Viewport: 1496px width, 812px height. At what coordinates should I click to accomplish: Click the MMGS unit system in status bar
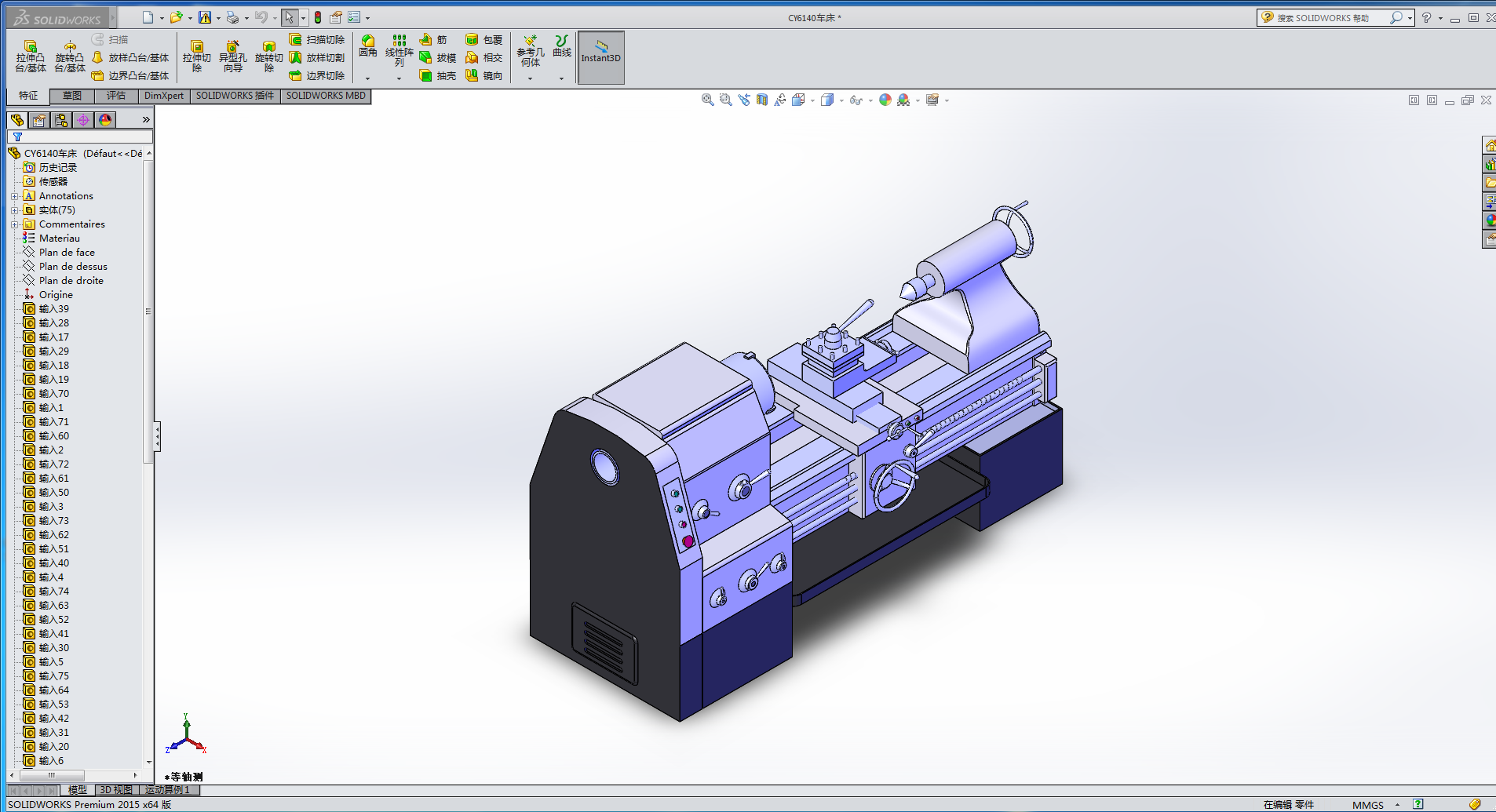[x=1367, y=805]
